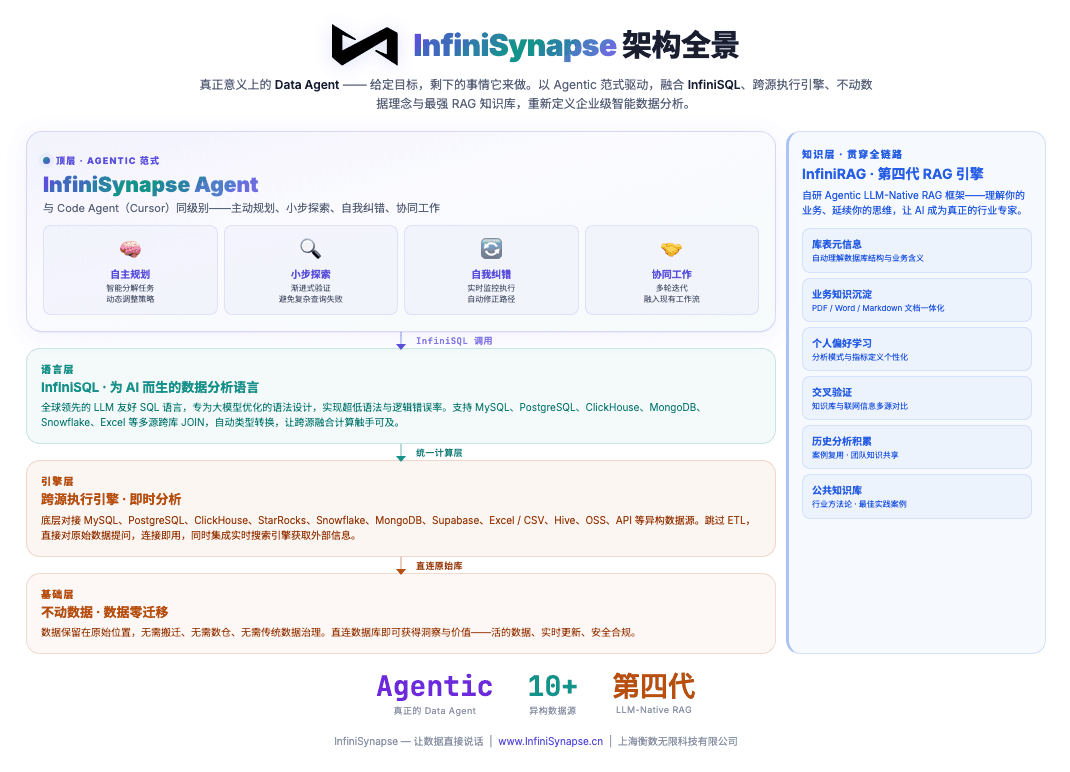The image size is (1070, 772).
Task: Select the 个人偏好学习 knowledge card
Action: (x=916, y=349)
